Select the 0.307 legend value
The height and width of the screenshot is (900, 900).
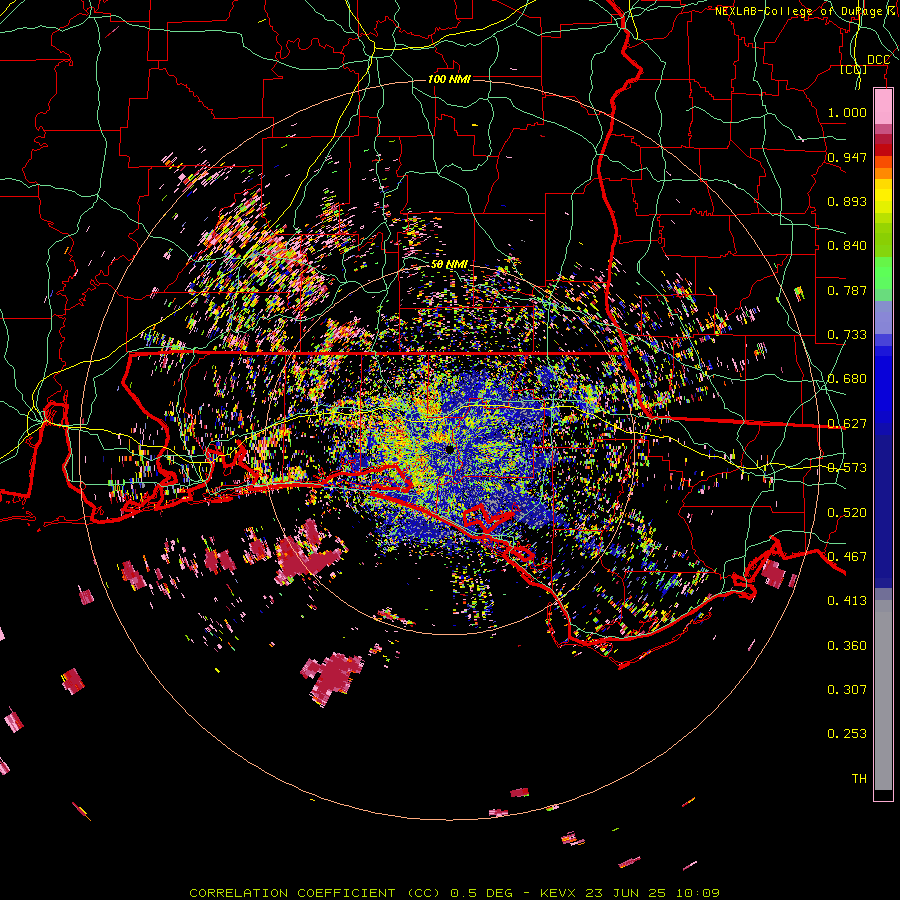point(847,690)
